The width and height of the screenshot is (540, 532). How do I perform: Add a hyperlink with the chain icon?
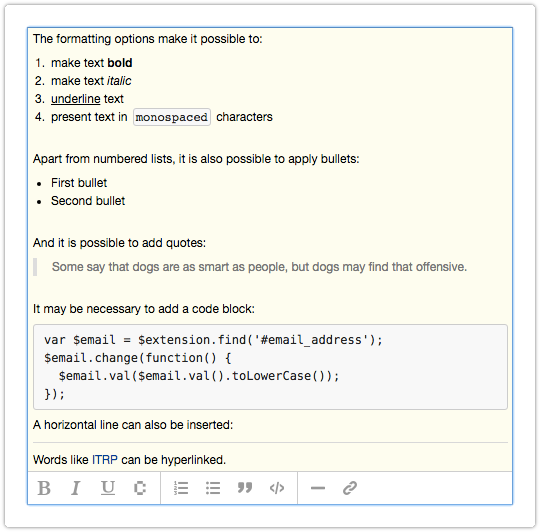click(350, 488)
